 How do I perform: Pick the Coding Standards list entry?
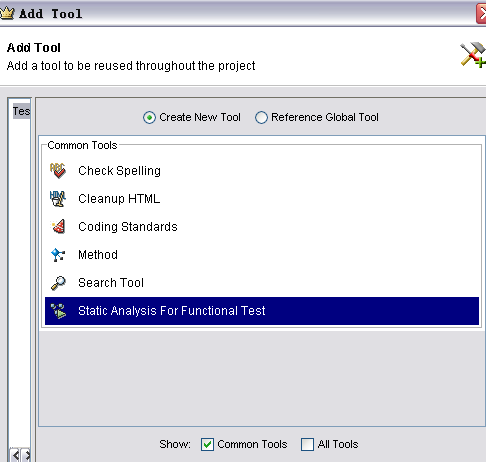pyautogui.click(x=262, y=227)
